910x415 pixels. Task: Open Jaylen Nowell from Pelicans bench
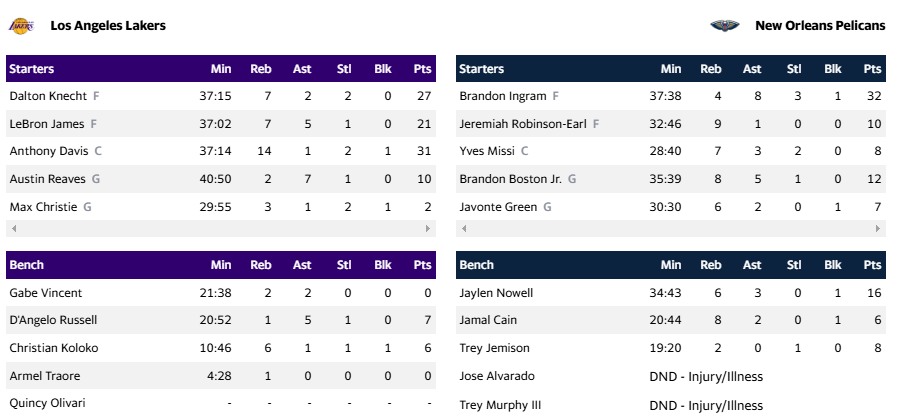point(496,293)
